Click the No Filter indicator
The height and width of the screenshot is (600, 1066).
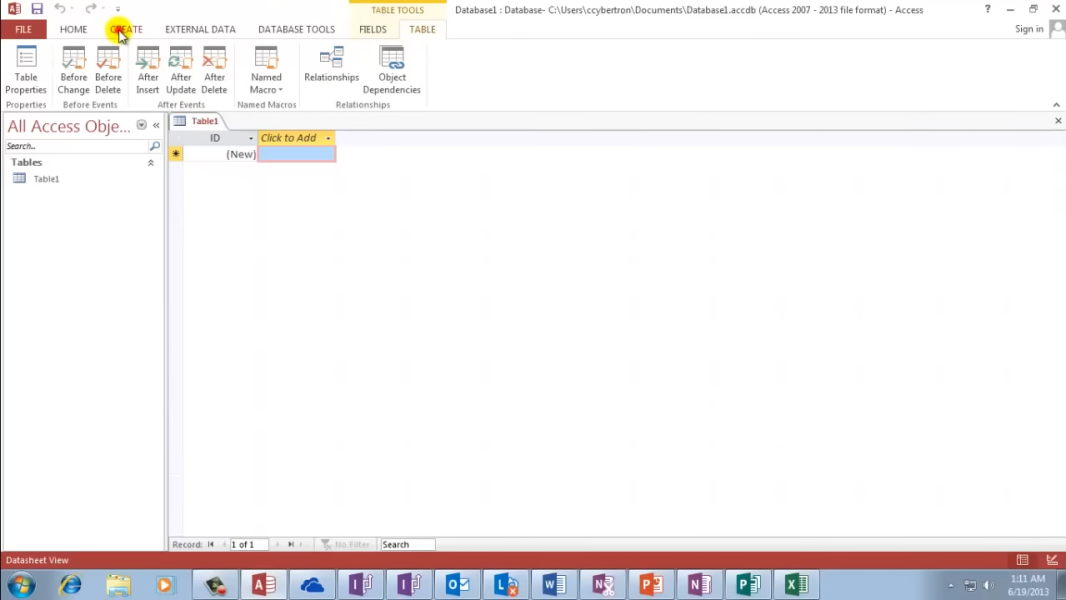(345, 544)
